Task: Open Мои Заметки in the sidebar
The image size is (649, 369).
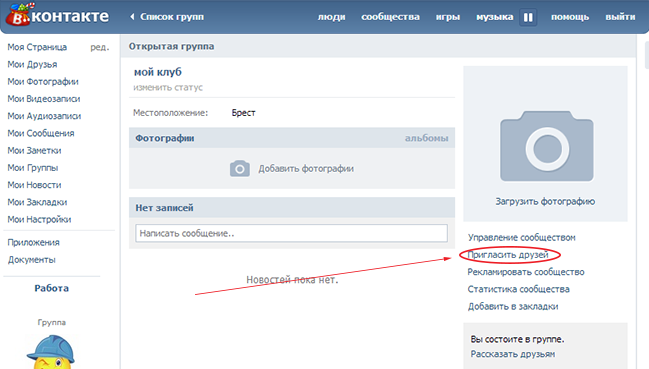Action: [x=34, y=151]
